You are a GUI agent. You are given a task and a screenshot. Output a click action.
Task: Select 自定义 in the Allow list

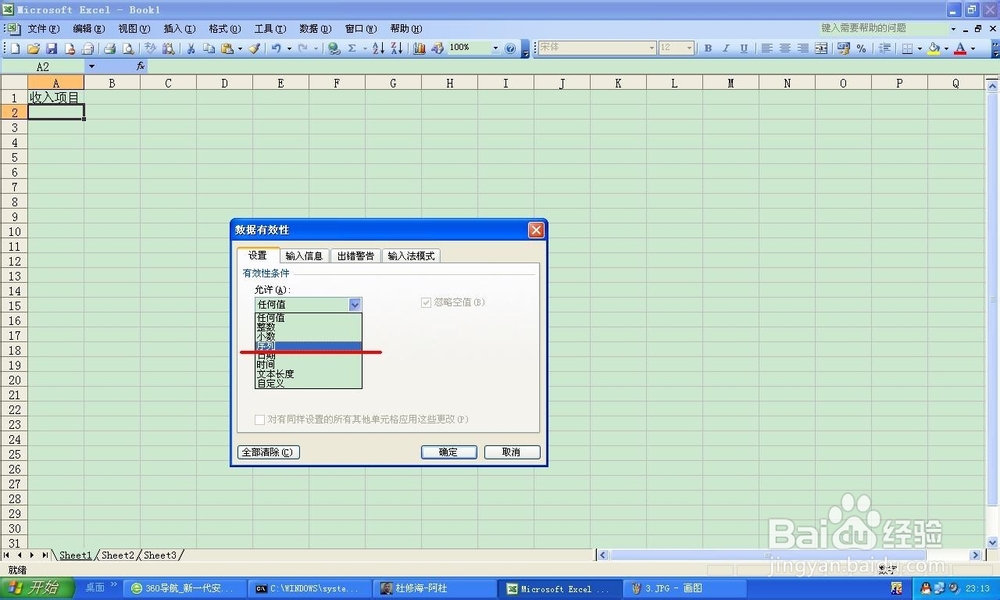308,383
